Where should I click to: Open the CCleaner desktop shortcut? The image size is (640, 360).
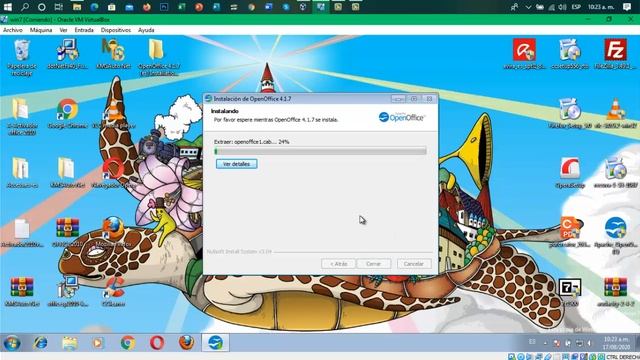tap(113, 291)
